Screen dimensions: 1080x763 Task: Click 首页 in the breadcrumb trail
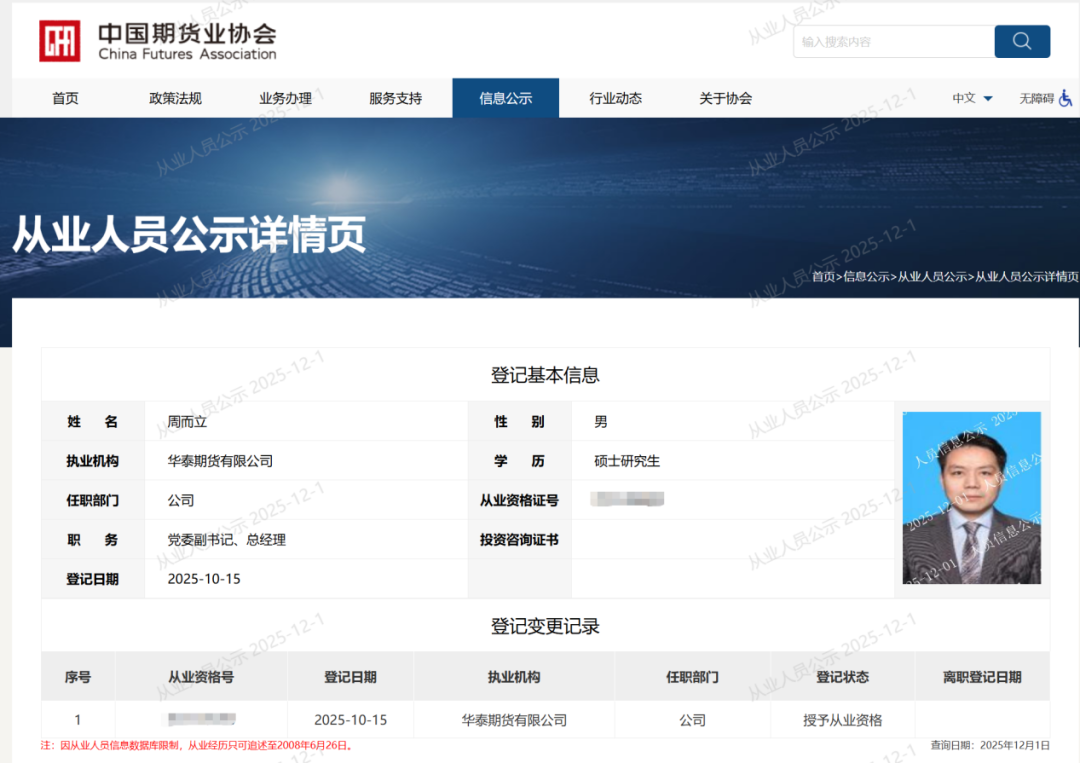822,277
